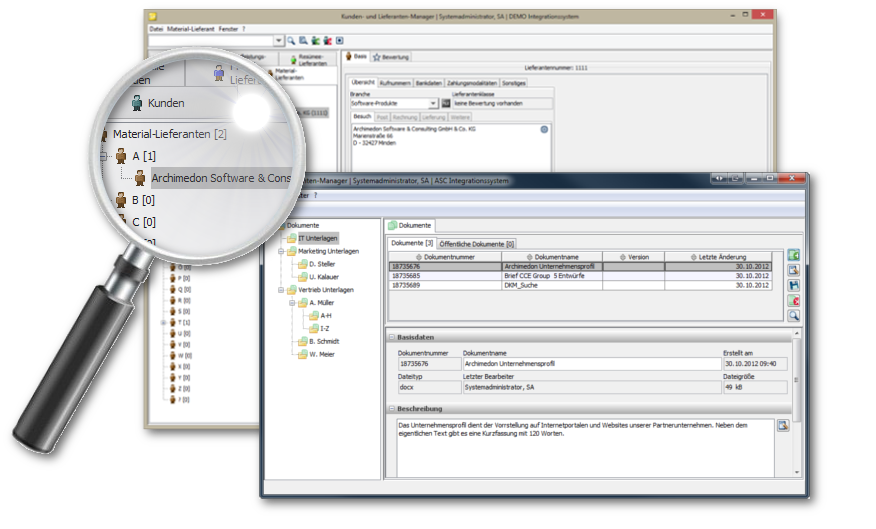This screenshot has height=529, width=876.
Task: Collapse the A. Müller folder node
Action: (292, 303)
